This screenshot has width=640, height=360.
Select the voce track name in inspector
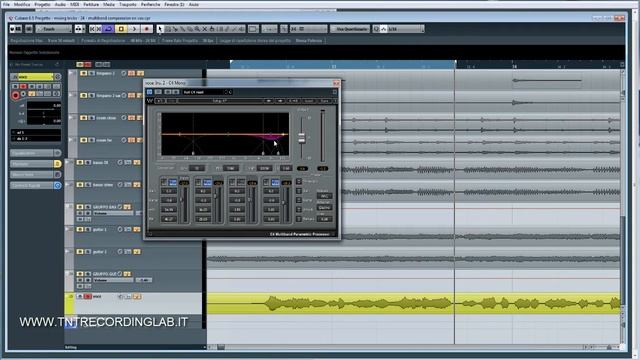pos(36,77)
